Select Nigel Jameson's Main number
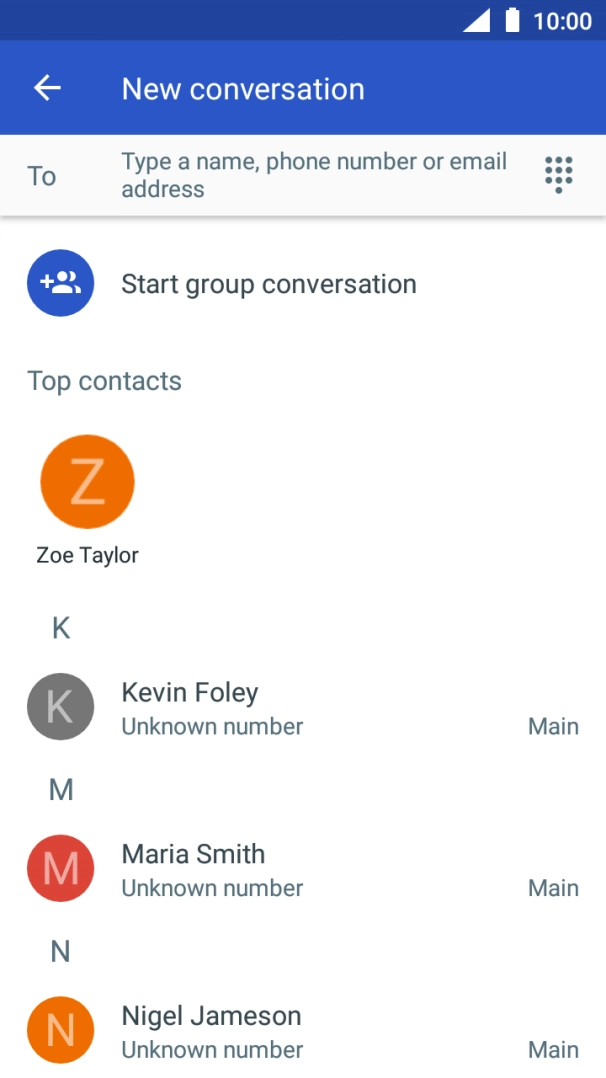606x1078 pixels. (553, 1049)
